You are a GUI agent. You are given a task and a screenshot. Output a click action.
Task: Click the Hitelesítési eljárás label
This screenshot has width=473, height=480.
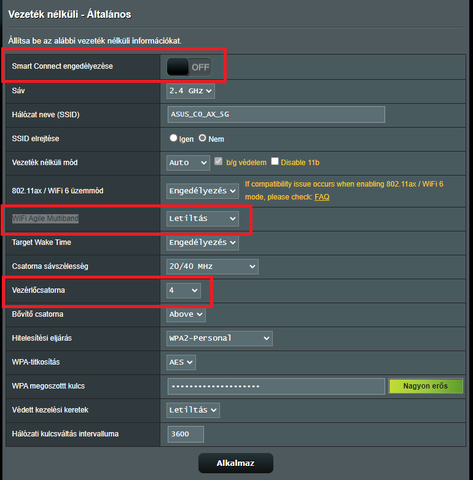click(42, 338)
